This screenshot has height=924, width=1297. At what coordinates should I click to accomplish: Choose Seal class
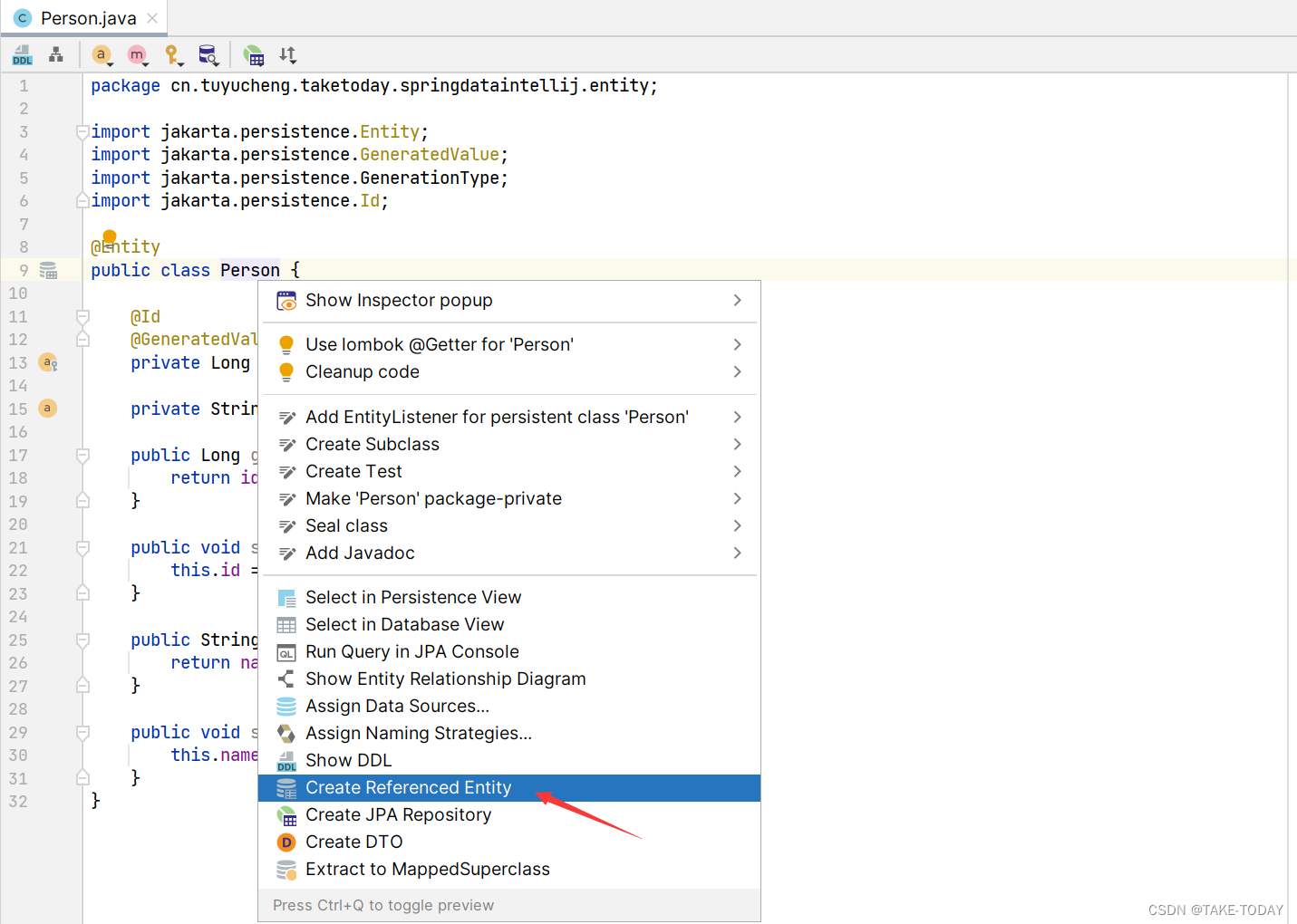(509, 525)
